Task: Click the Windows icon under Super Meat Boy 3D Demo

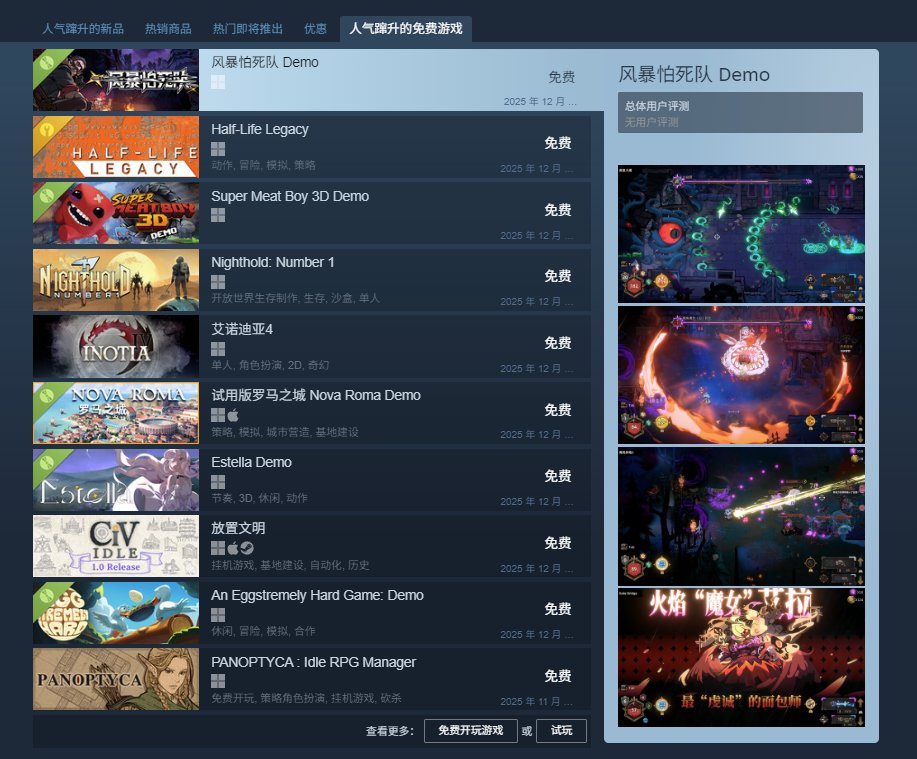Action: pyautogui.click(x=218, y=215)
